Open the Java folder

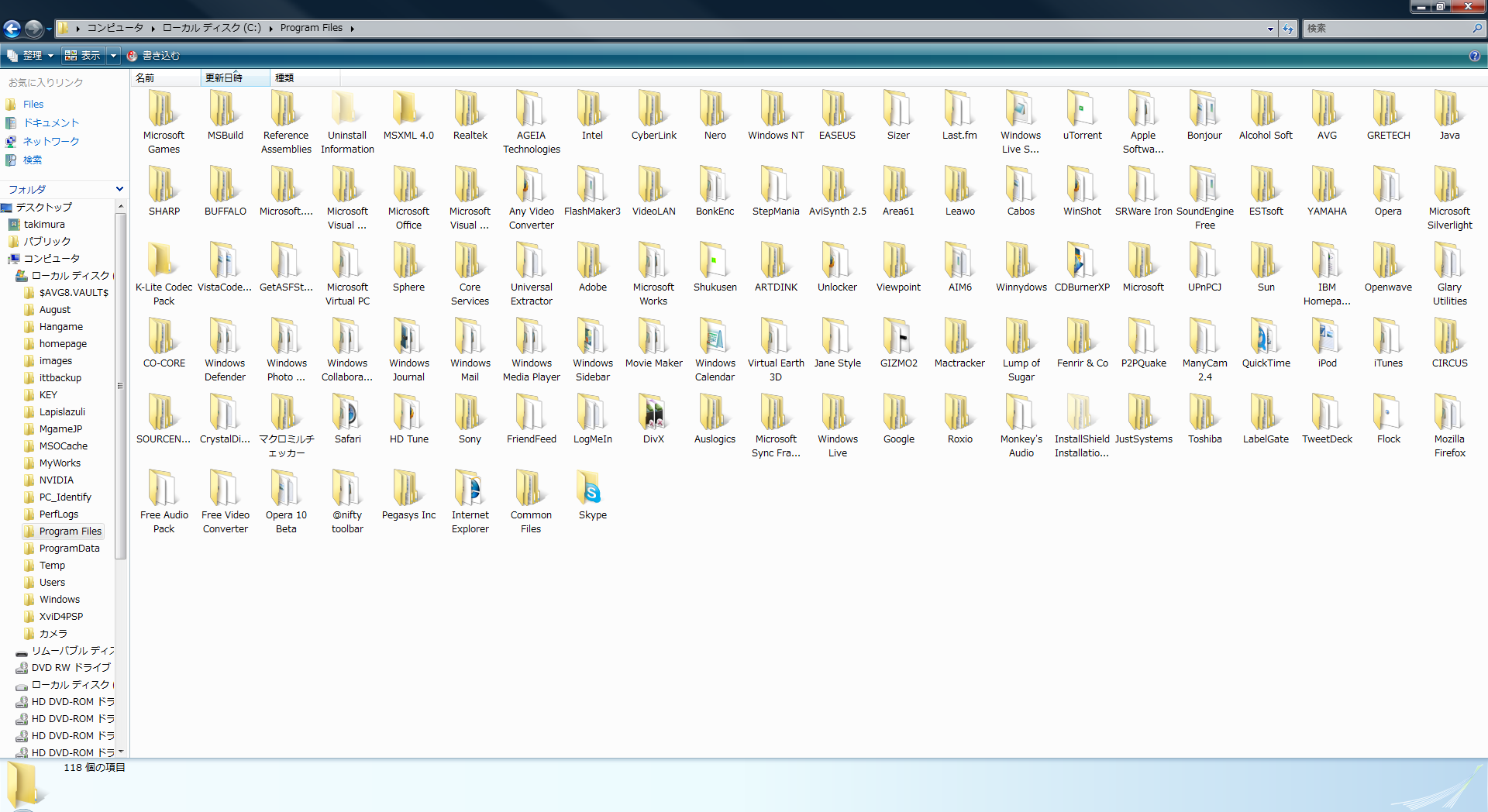click(1449, 115)
